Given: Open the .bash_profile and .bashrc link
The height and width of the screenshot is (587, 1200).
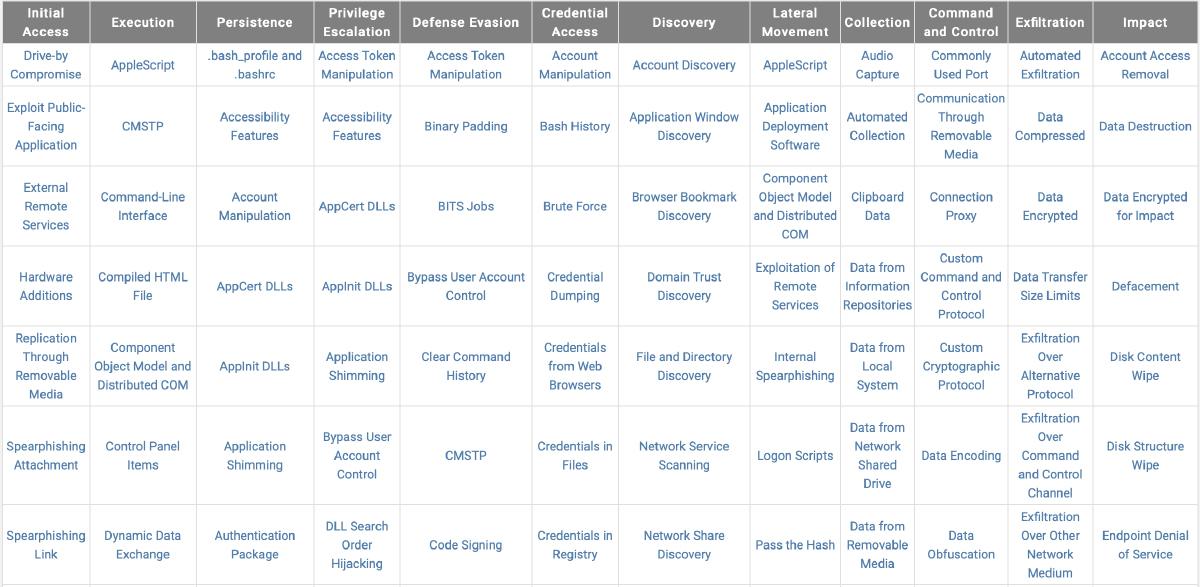Looking at the screenshot, I should [255, 65].
